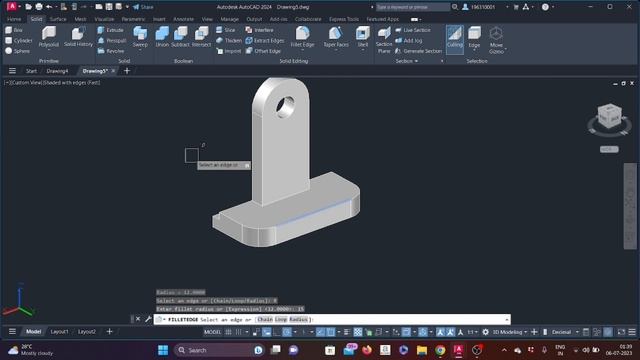Open the Surface ribbon tab
The image size is (640, 360).
click(x=58, y=19)
